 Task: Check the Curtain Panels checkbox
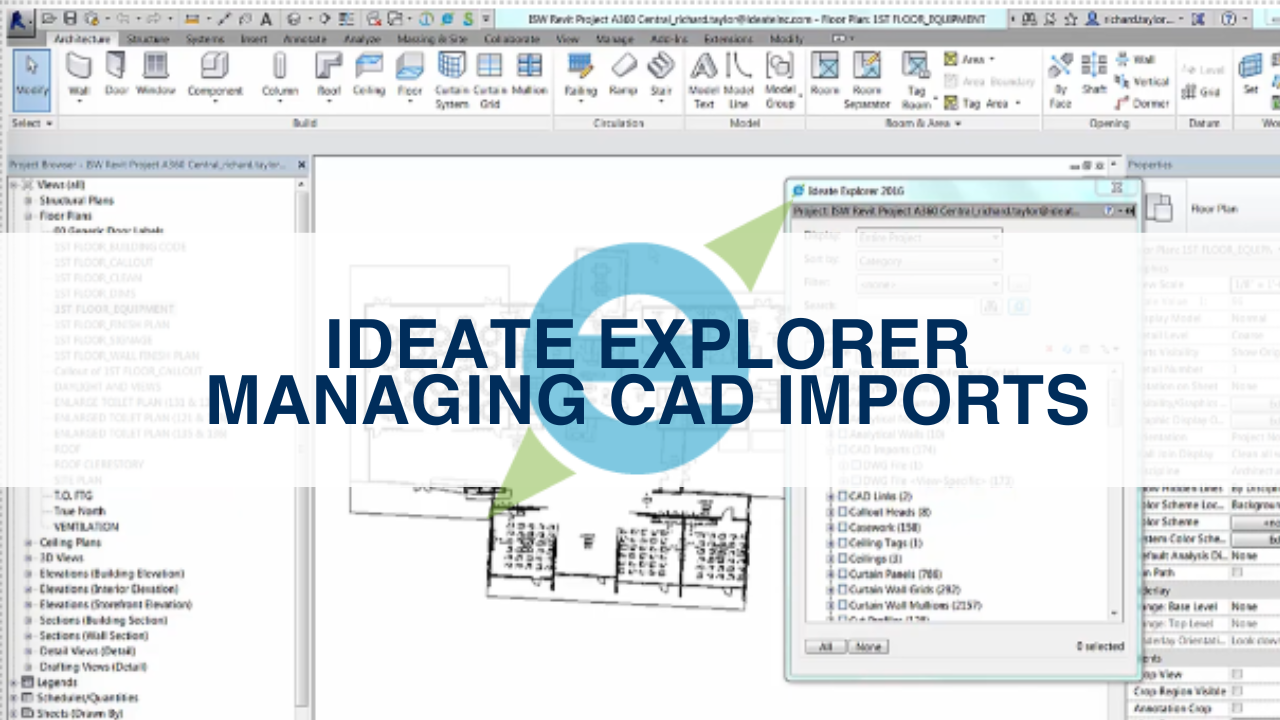click(x=843, y=574)
